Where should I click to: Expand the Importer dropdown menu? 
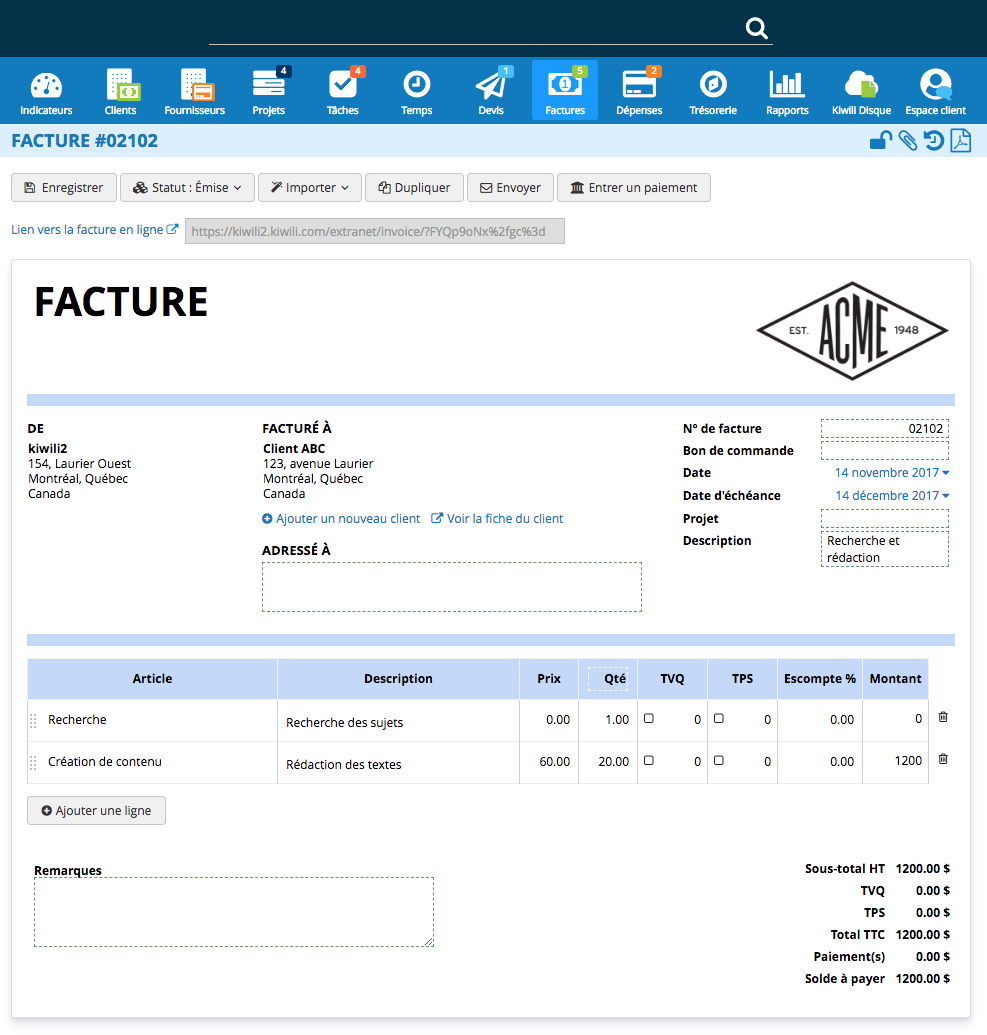point(309,188)
